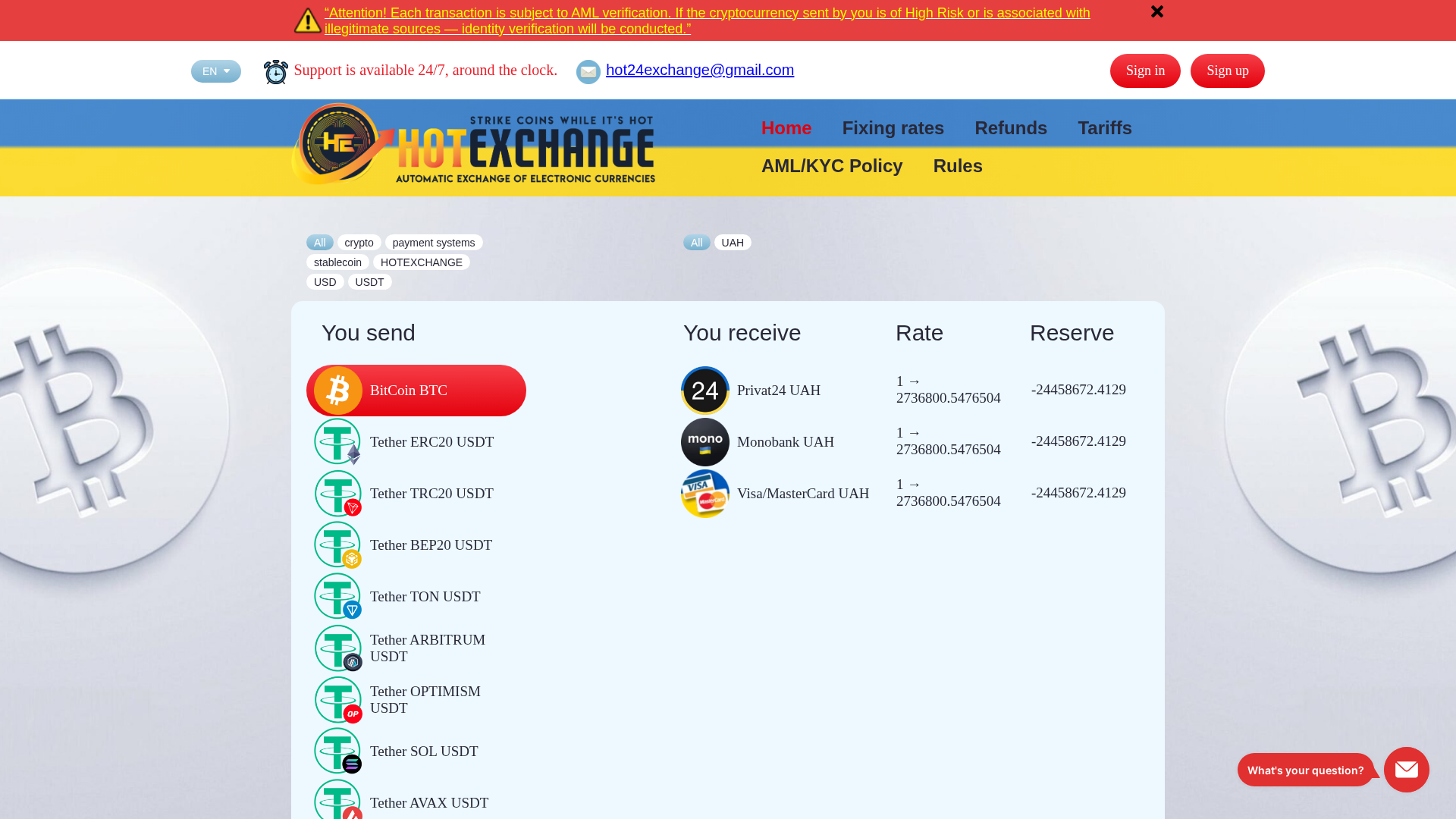This screenshot has height=819, width=1456.
Task: Filter send currencies by HOTEXCHANGE tag
Action: tap(422, 262)
